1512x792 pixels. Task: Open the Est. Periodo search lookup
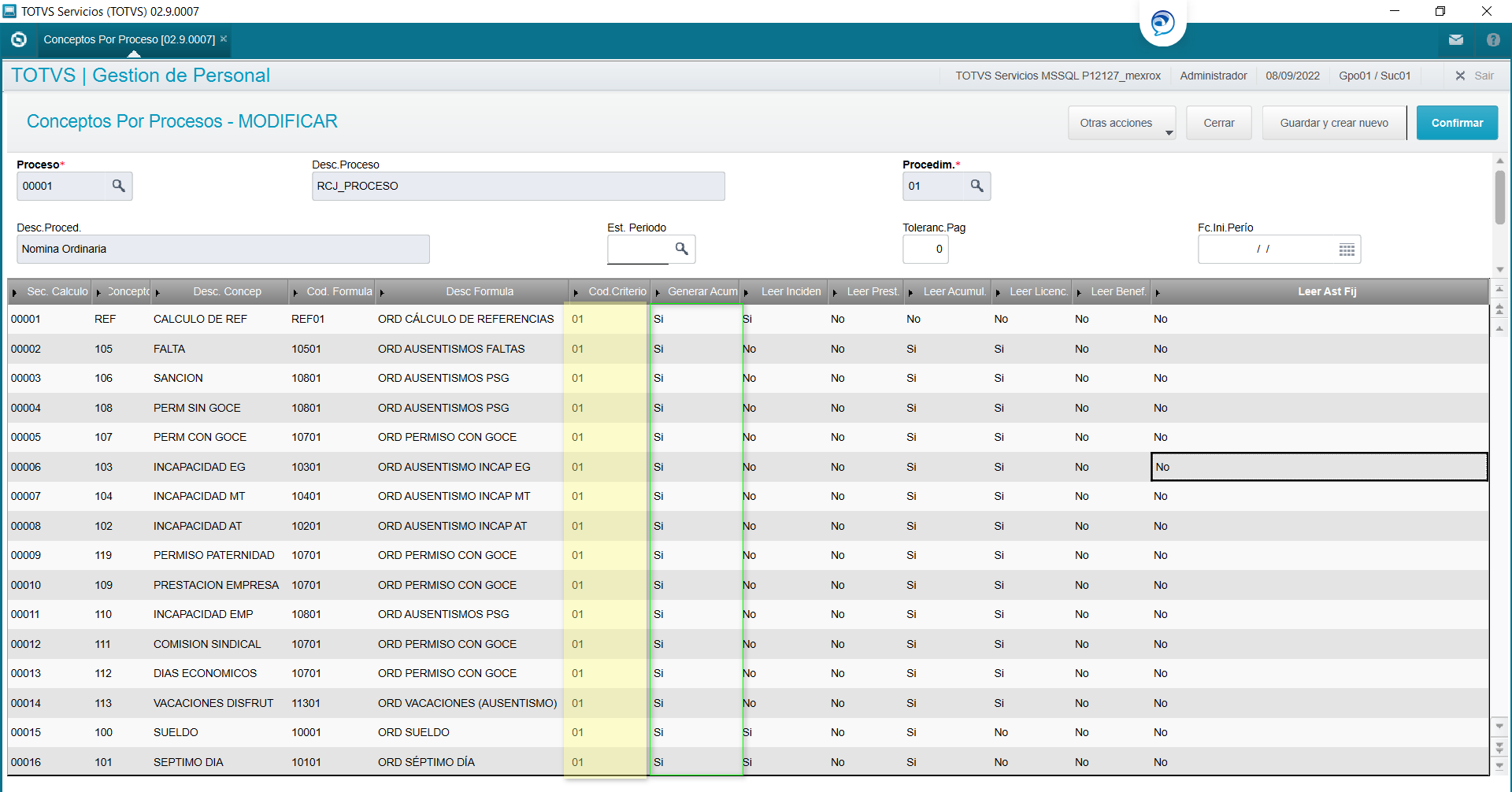(x=681, y=249)
